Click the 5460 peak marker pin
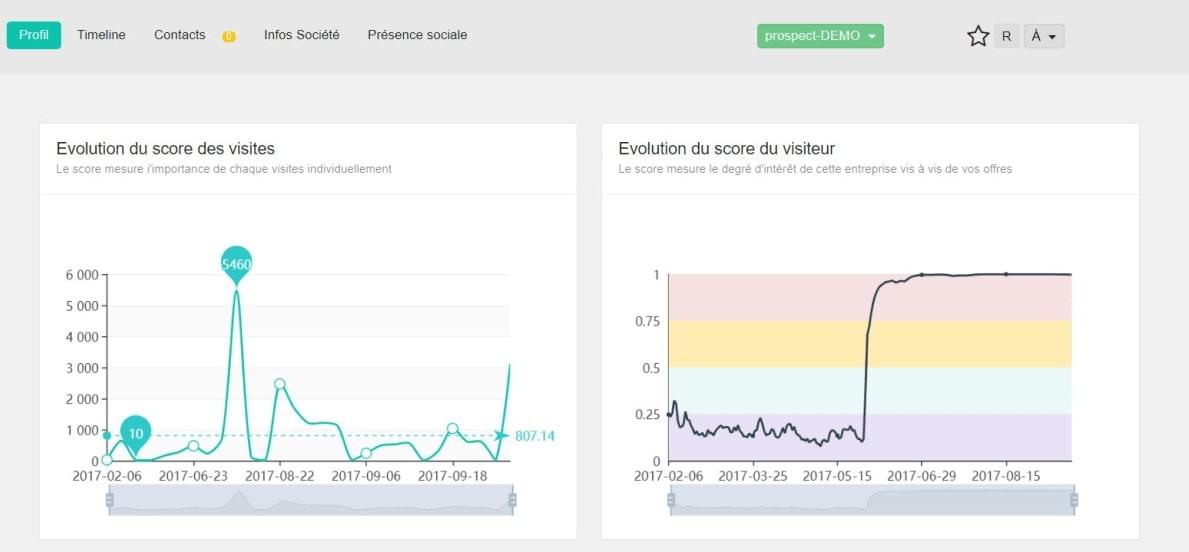 click(x=236, y=263)
